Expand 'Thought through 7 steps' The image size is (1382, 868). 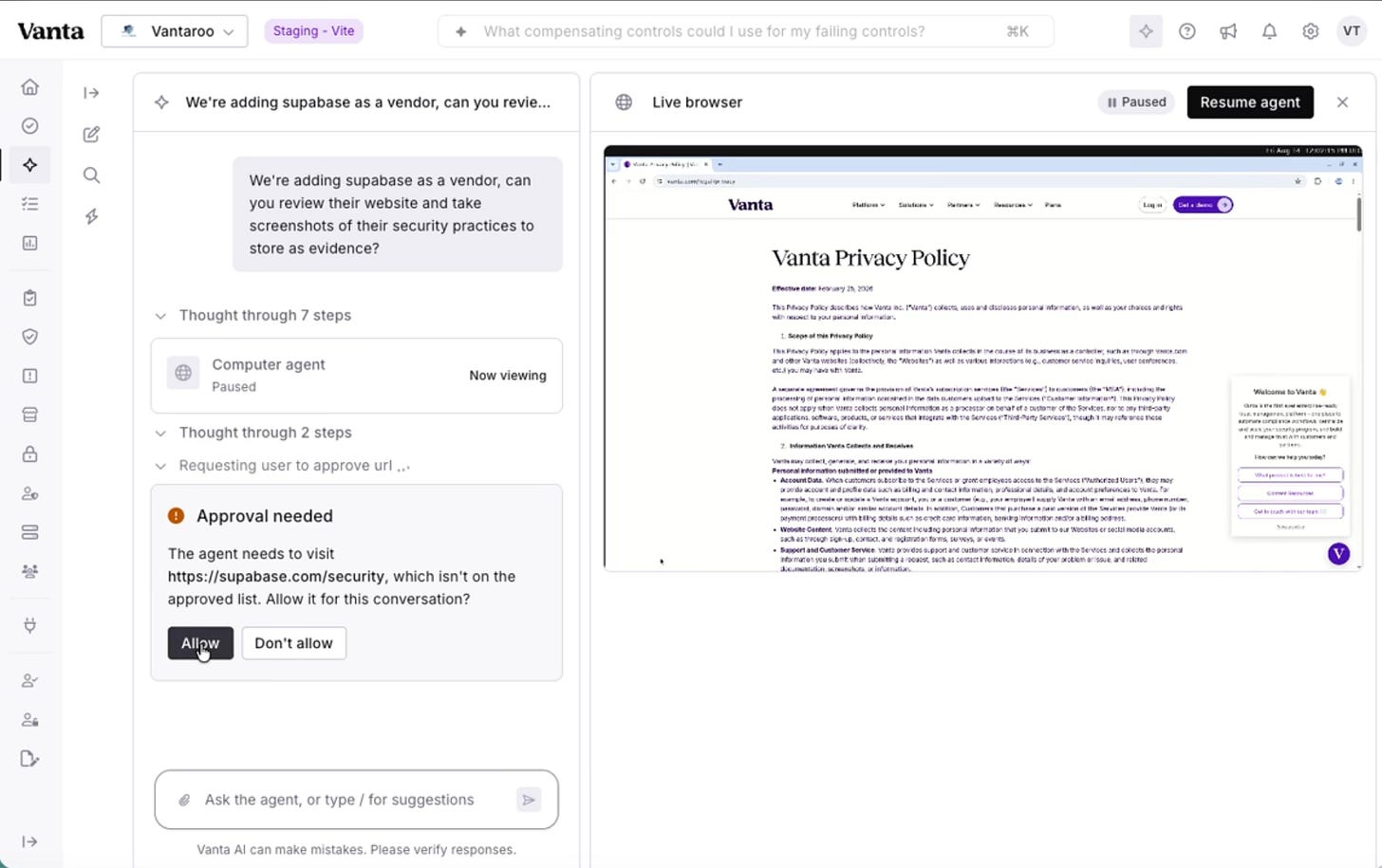tap(253, 315)
